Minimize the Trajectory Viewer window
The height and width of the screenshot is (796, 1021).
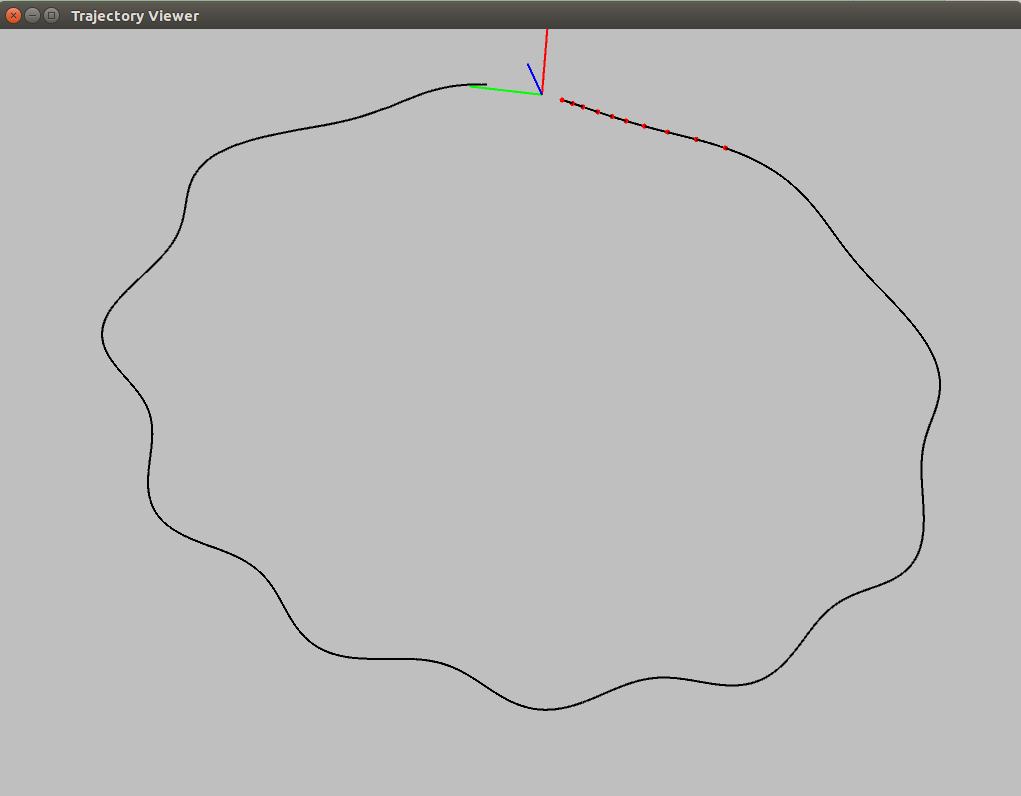tap(32, 15)
